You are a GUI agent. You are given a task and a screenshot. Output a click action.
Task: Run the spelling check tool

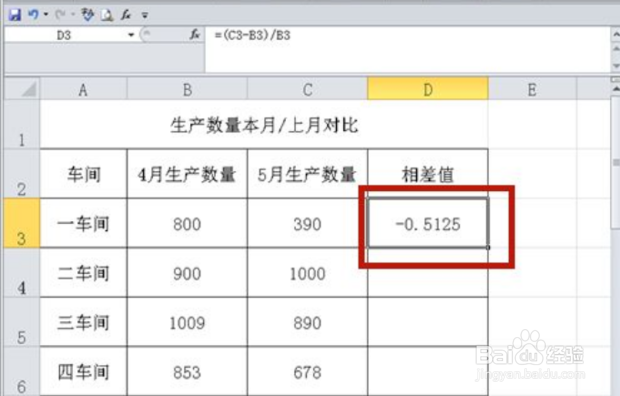pyautogui.click(x=87, y=15)
